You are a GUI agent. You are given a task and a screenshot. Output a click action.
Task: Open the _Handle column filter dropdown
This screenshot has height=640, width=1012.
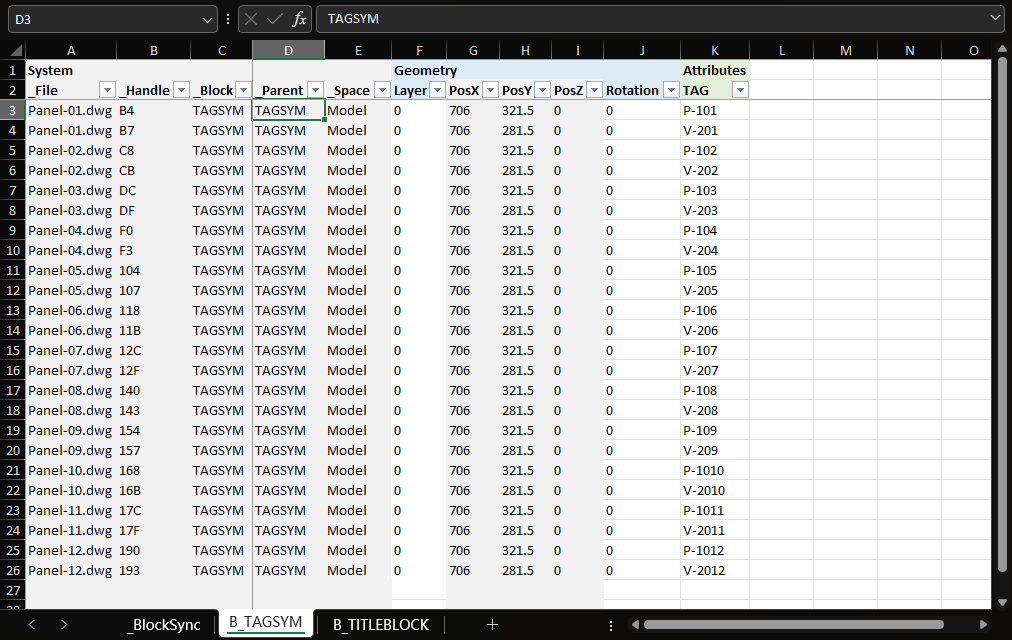(x=181, y=90)
